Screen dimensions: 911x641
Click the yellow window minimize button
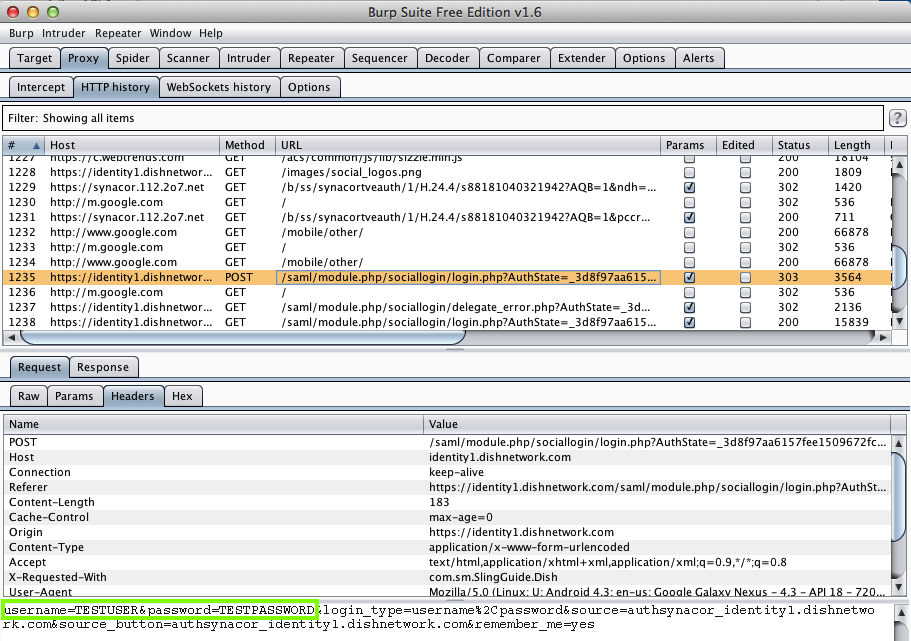click(33, 12)
